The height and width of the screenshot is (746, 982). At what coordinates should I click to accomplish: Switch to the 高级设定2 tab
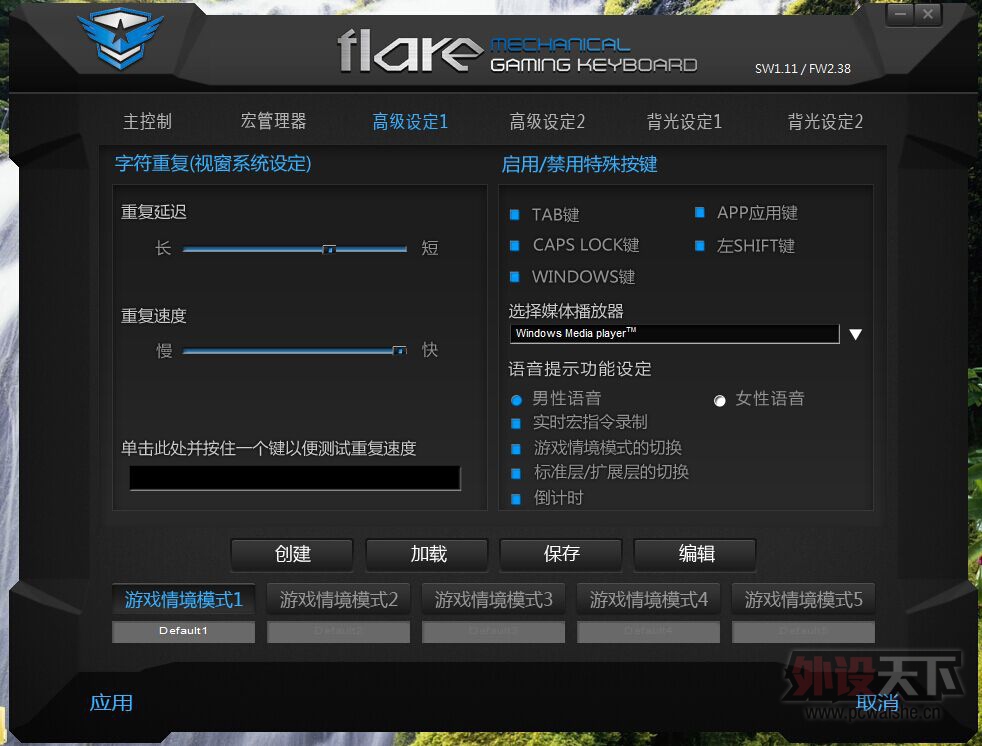pyautogui.click(x=547, y=121)
